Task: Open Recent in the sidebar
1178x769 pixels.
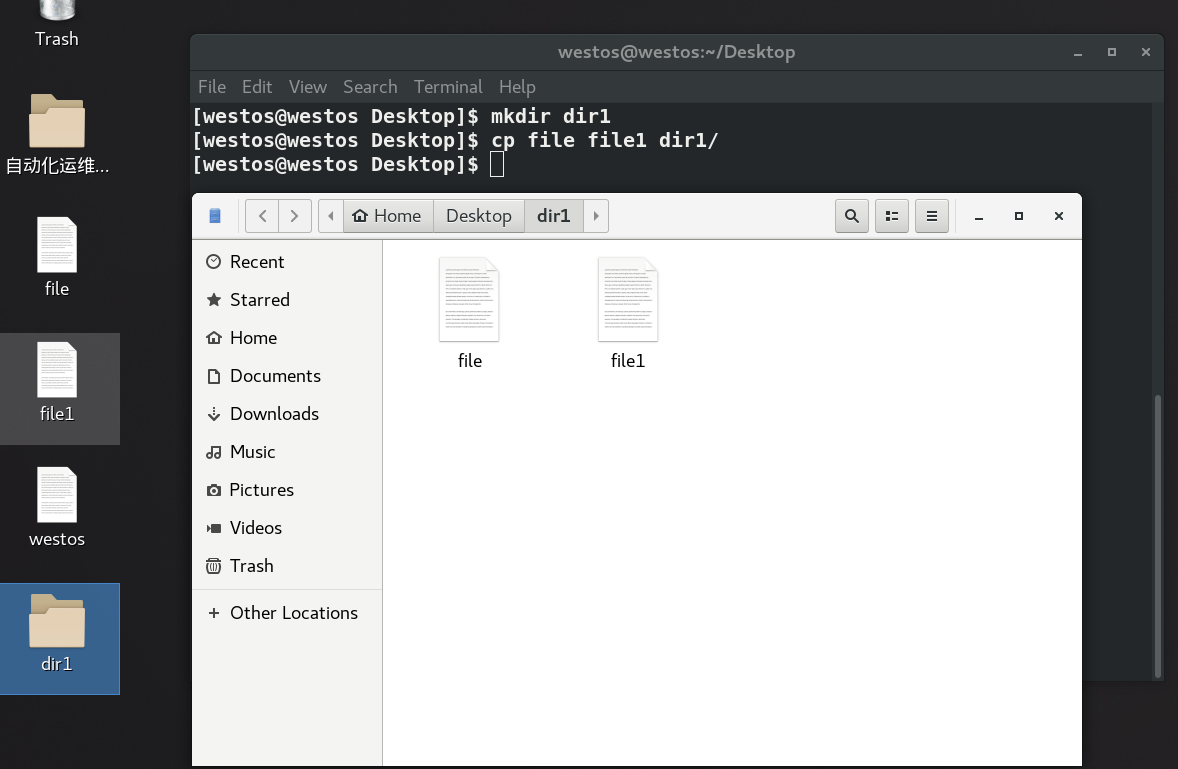Action: coord(287,261)
